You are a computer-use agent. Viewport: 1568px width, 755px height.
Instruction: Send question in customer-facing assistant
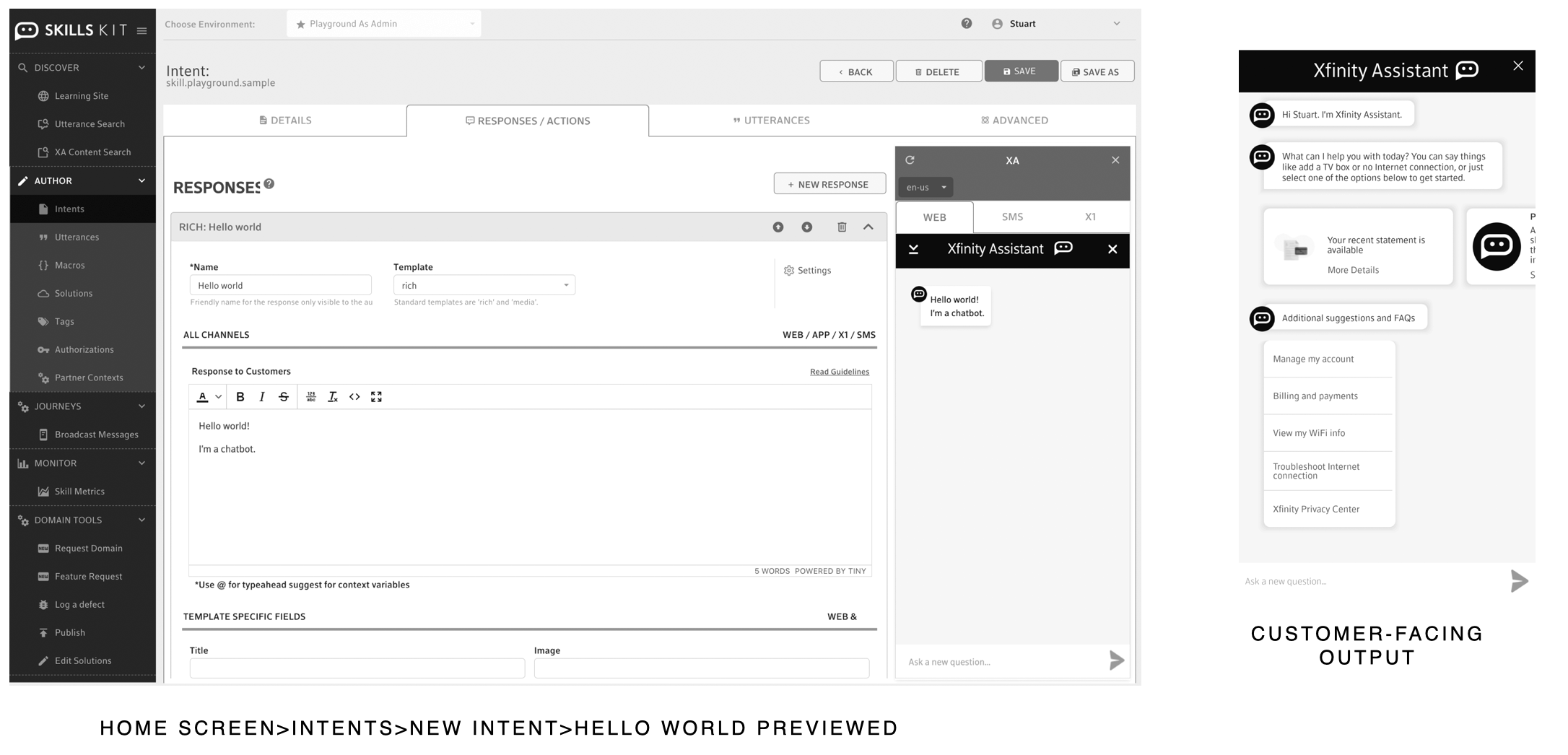coord(1519,580)
